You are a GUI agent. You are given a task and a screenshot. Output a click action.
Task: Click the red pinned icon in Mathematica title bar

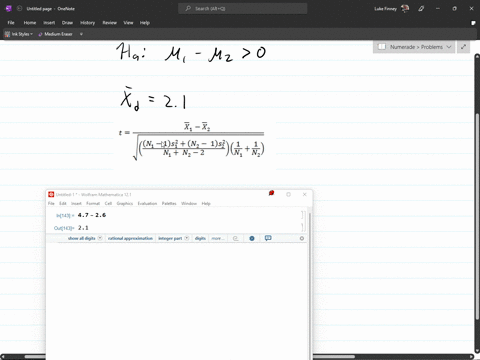(271, 193)
